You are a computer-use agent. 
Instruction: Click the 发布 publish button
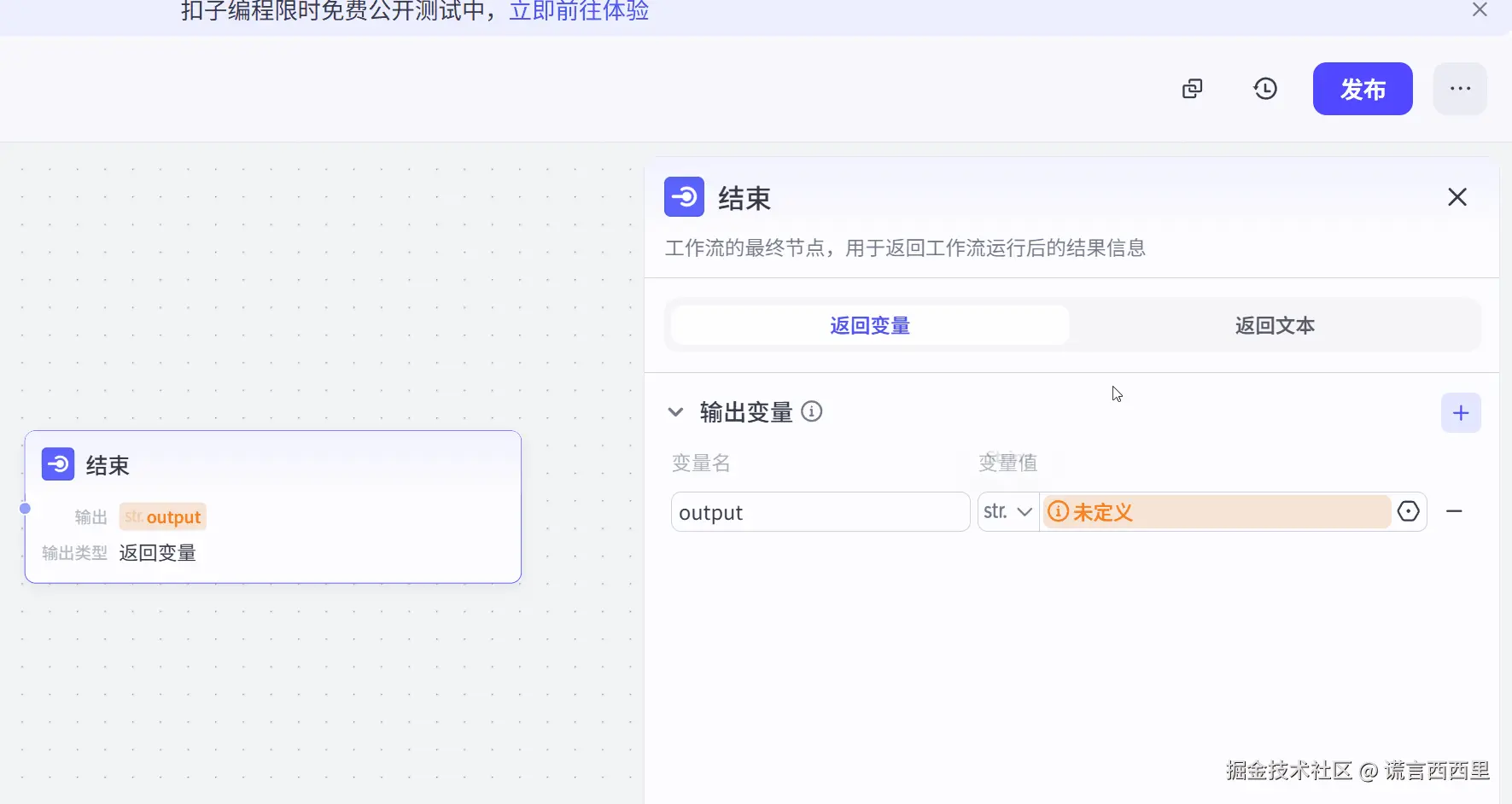click(x=1362, y=89)
